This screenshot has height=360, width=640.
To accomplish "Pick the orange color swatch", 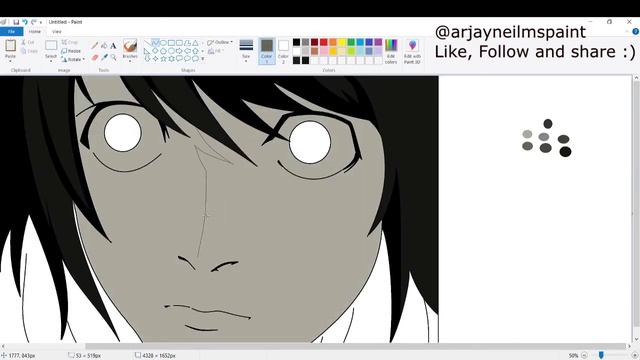I will coord(333,42).
